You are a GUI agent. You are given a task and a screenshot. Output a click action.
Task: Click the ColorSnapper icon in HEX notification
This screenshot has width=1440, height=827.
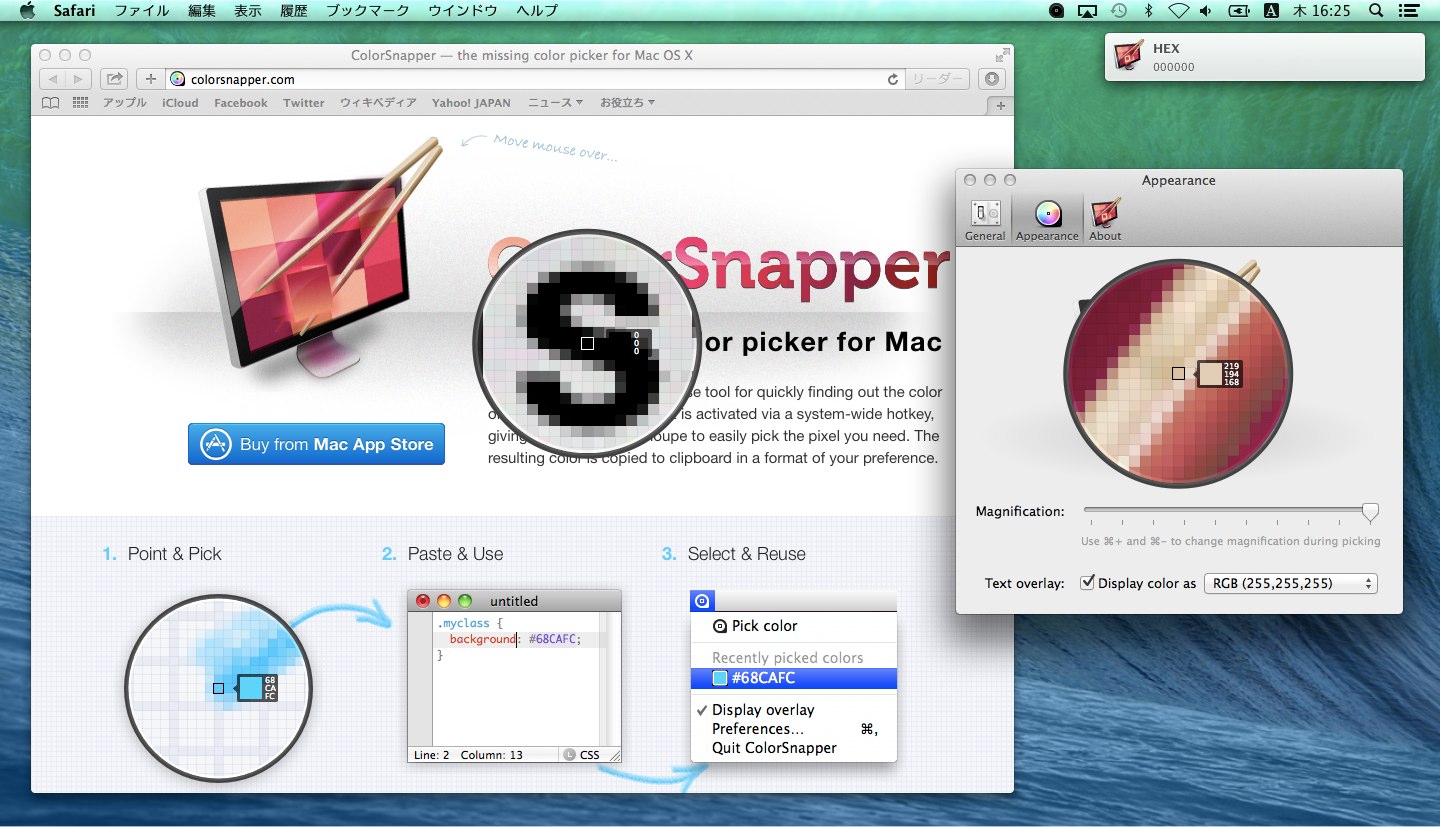pos(1130,58)
